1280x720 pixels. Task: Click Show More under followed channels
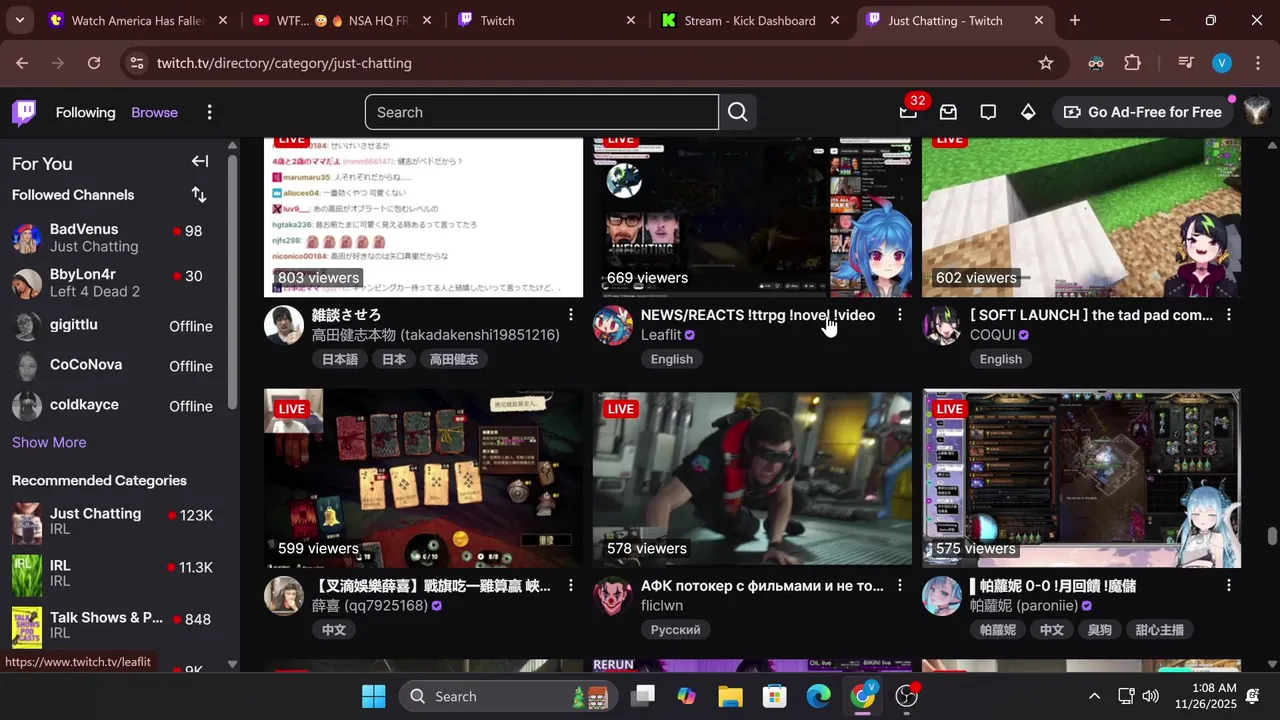[49, 442]
